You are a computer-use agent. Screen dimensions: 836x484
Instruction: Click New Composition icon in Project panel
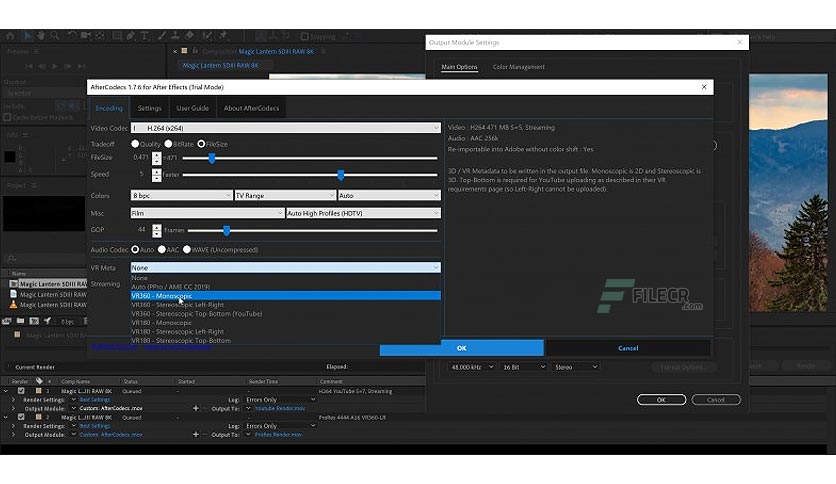click(34, 321)
